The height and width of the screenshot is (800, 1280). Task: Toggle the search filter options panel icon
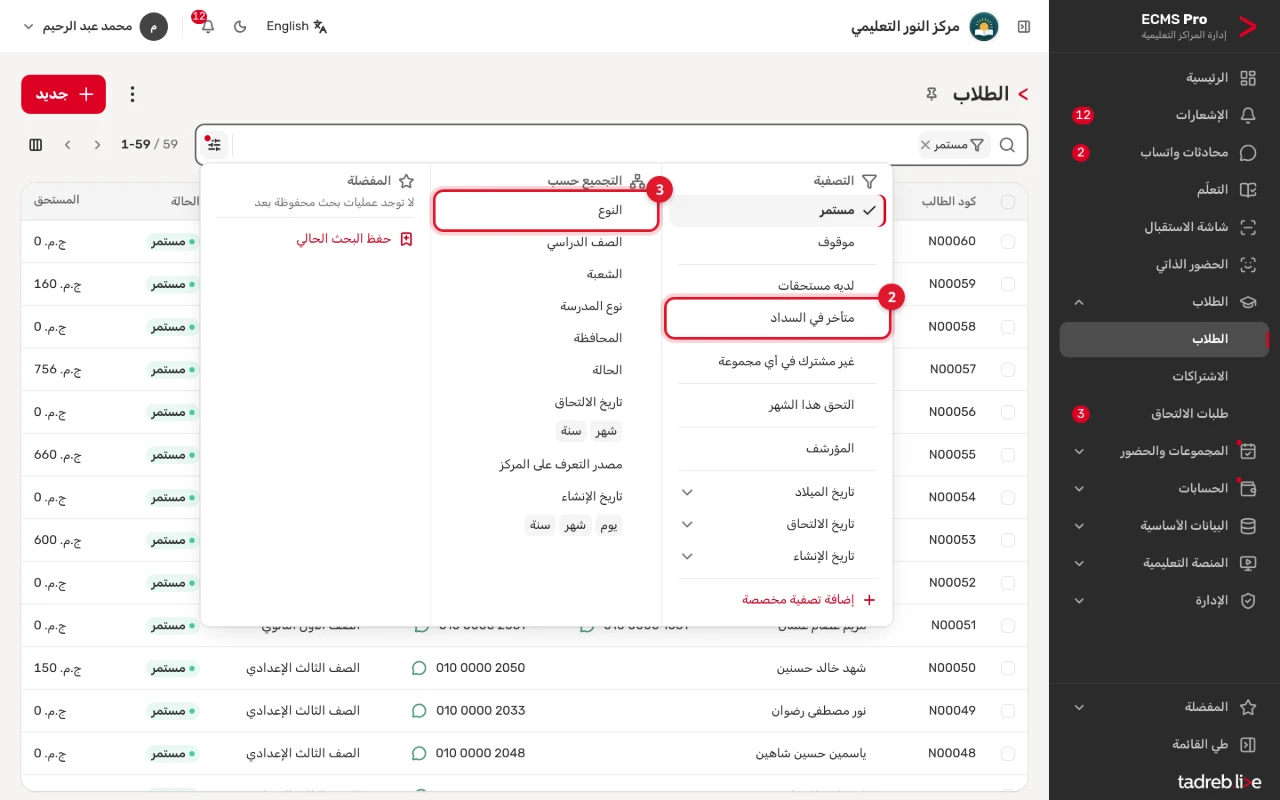pyautogui.click(x=214, y=145)
